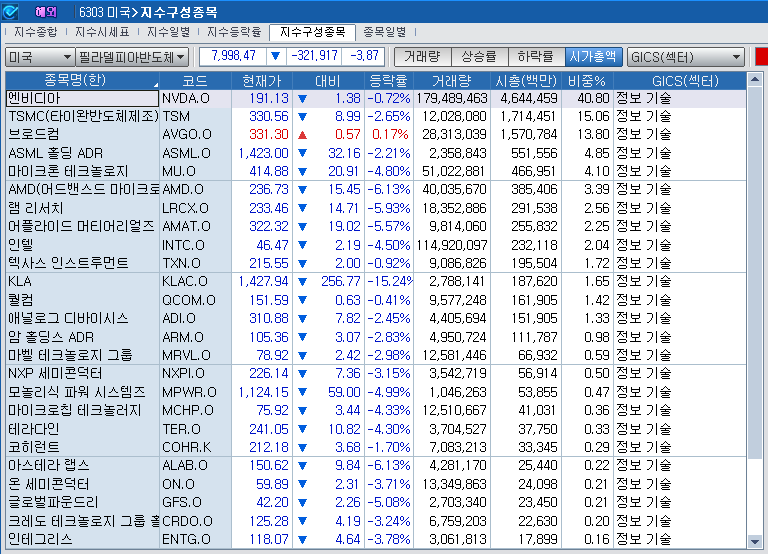Select 온 세미콘덕터 row
This screenshot has width=768, height=554.
click(x=376, y=484)
